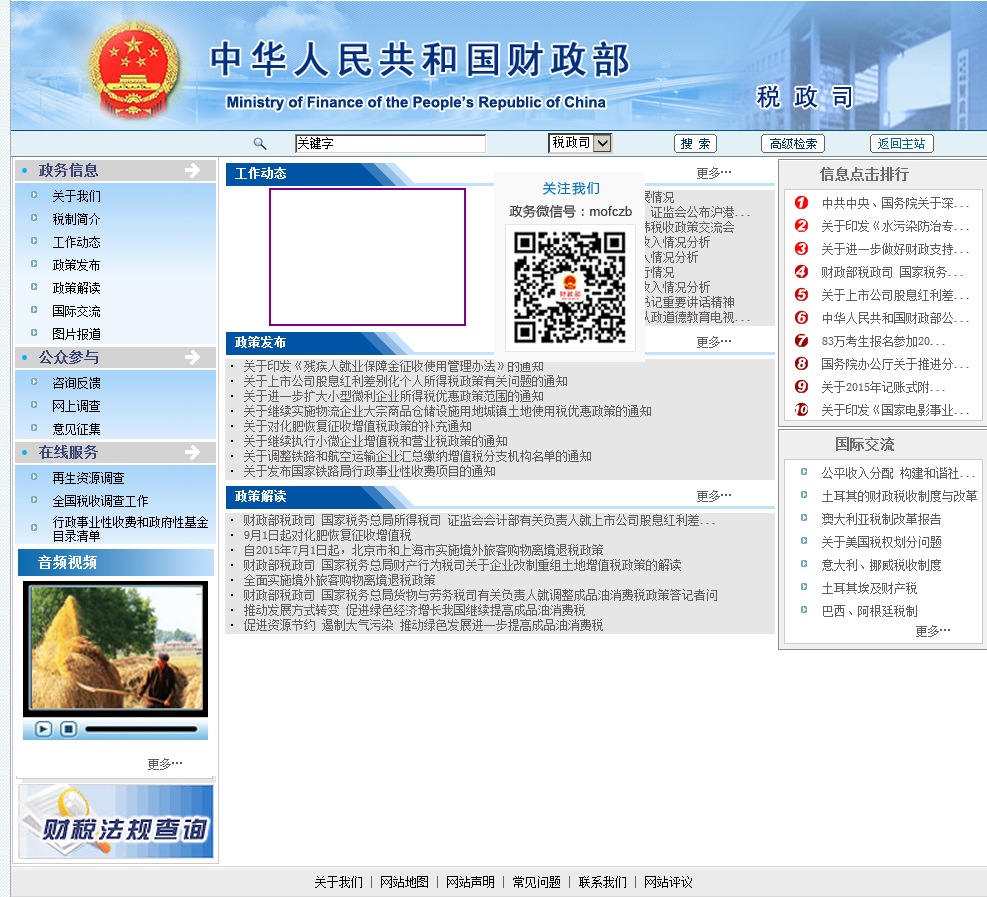
Task: Open 咨询反馈 sidebar item
Action: point(76,383)
